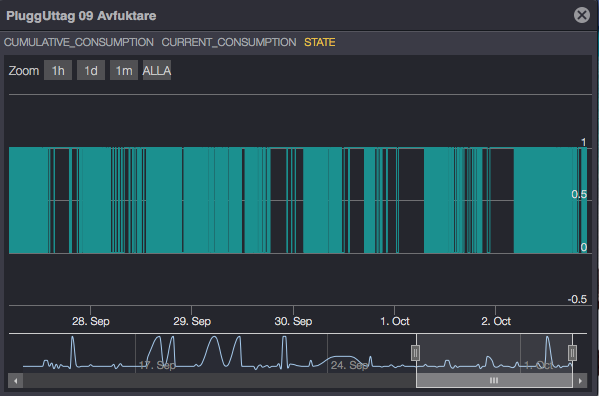The width and height of the screenshot is (599, 396).
Task: Click the 17. Sep marker in navigator
Action: (x=157, y=365)
